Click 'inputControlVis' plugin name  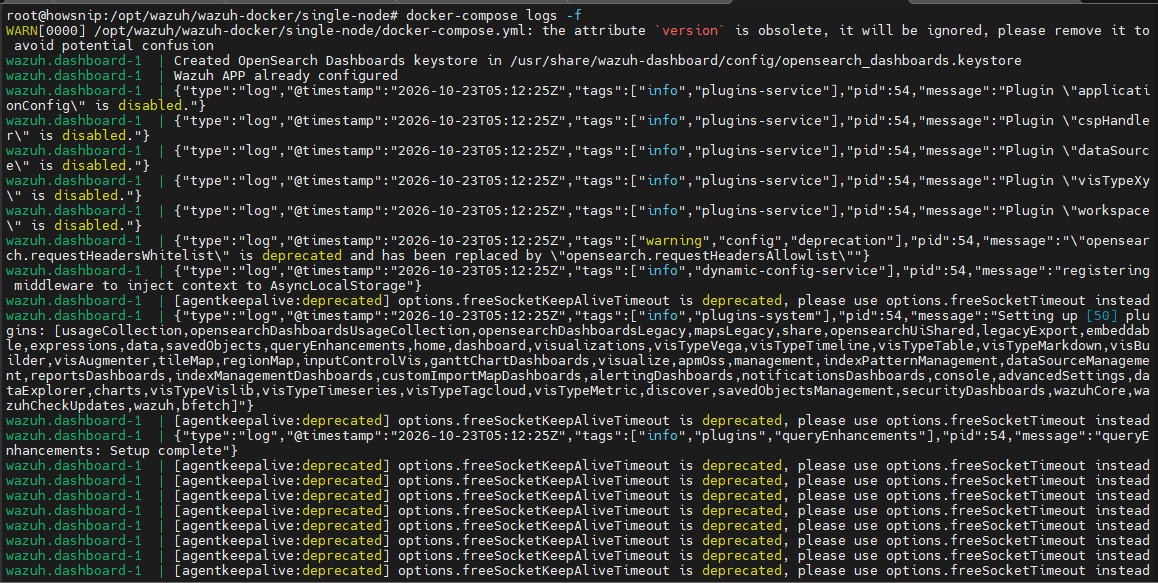[x=362, y=361]
